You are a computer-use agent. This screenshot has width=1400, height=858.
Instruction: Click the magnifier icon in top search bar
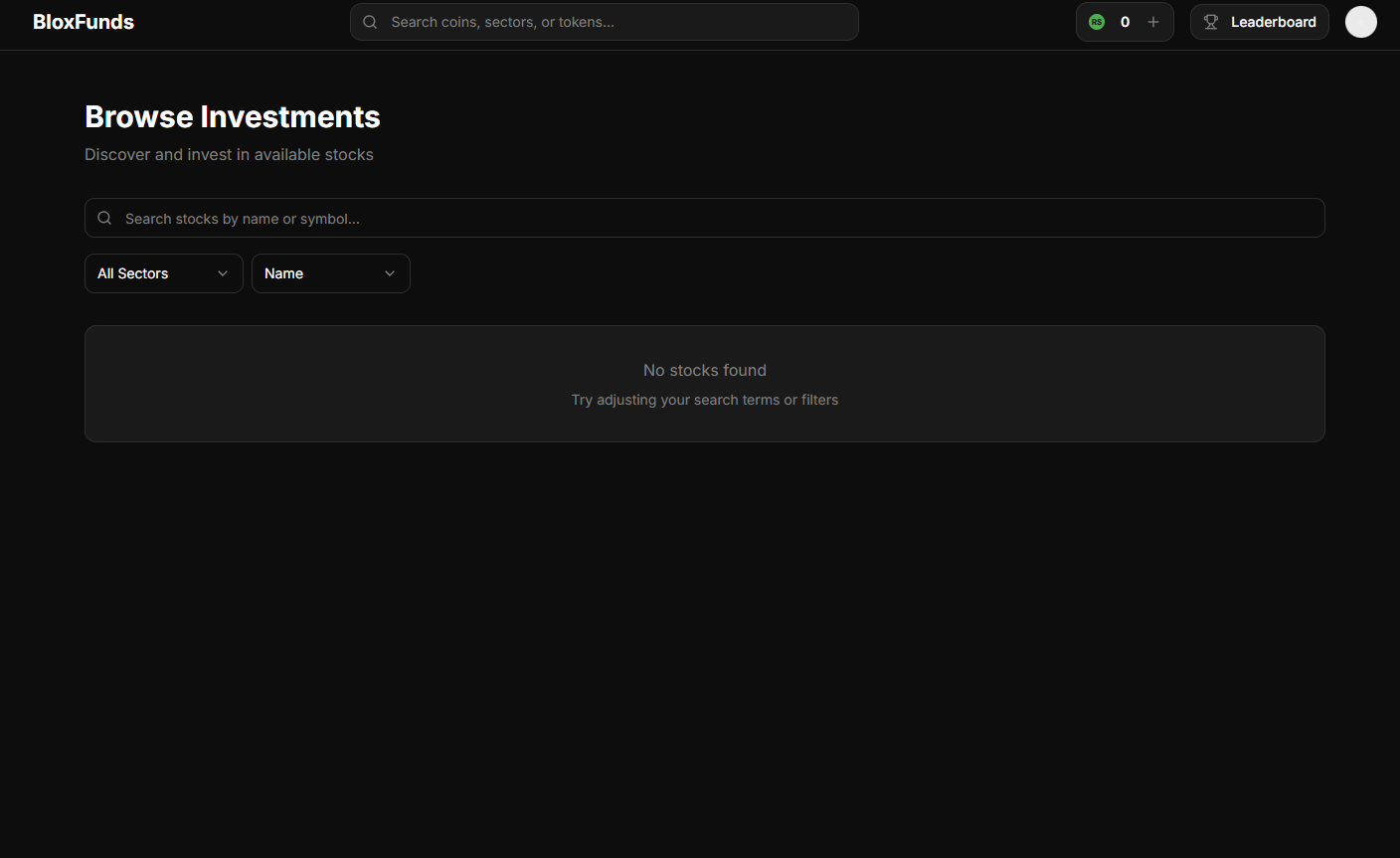coord(370,22)
